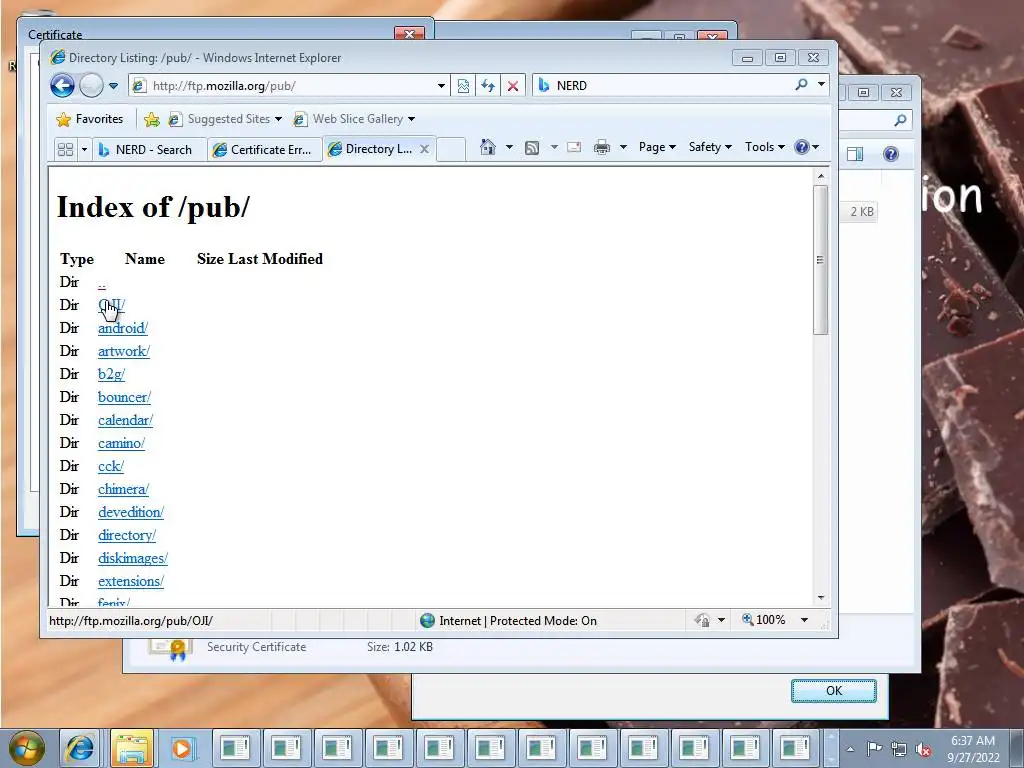Viewport: 1024px width, 768px height.
Task: Open the Help question mark menu
Action: click(x=807, y=147)
